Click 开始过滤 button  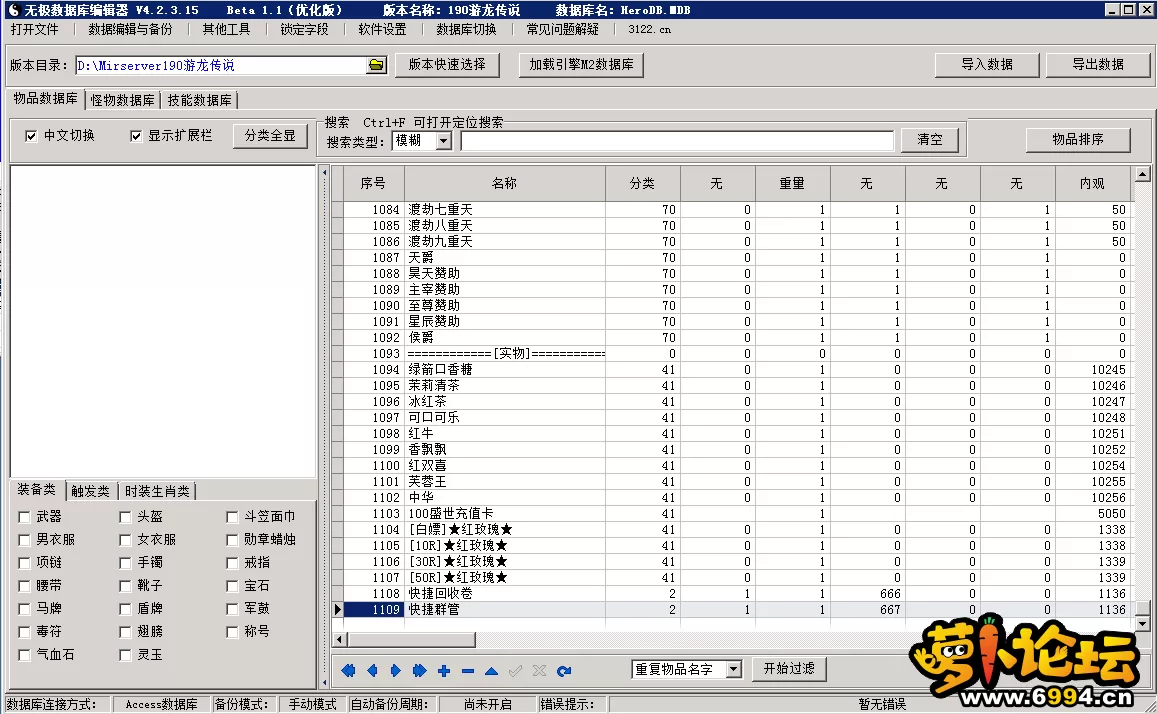(x=789, y=668)
